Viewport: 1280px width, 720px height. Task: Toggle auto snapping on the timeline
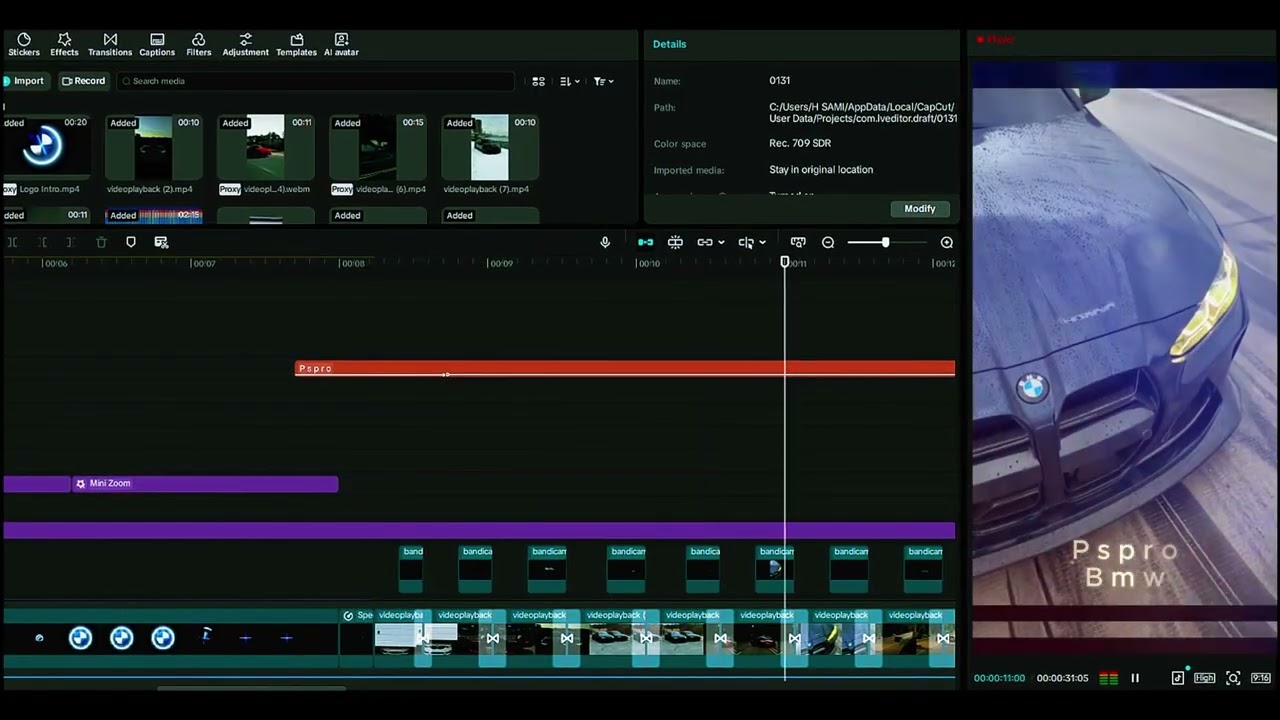pos(675,242)
